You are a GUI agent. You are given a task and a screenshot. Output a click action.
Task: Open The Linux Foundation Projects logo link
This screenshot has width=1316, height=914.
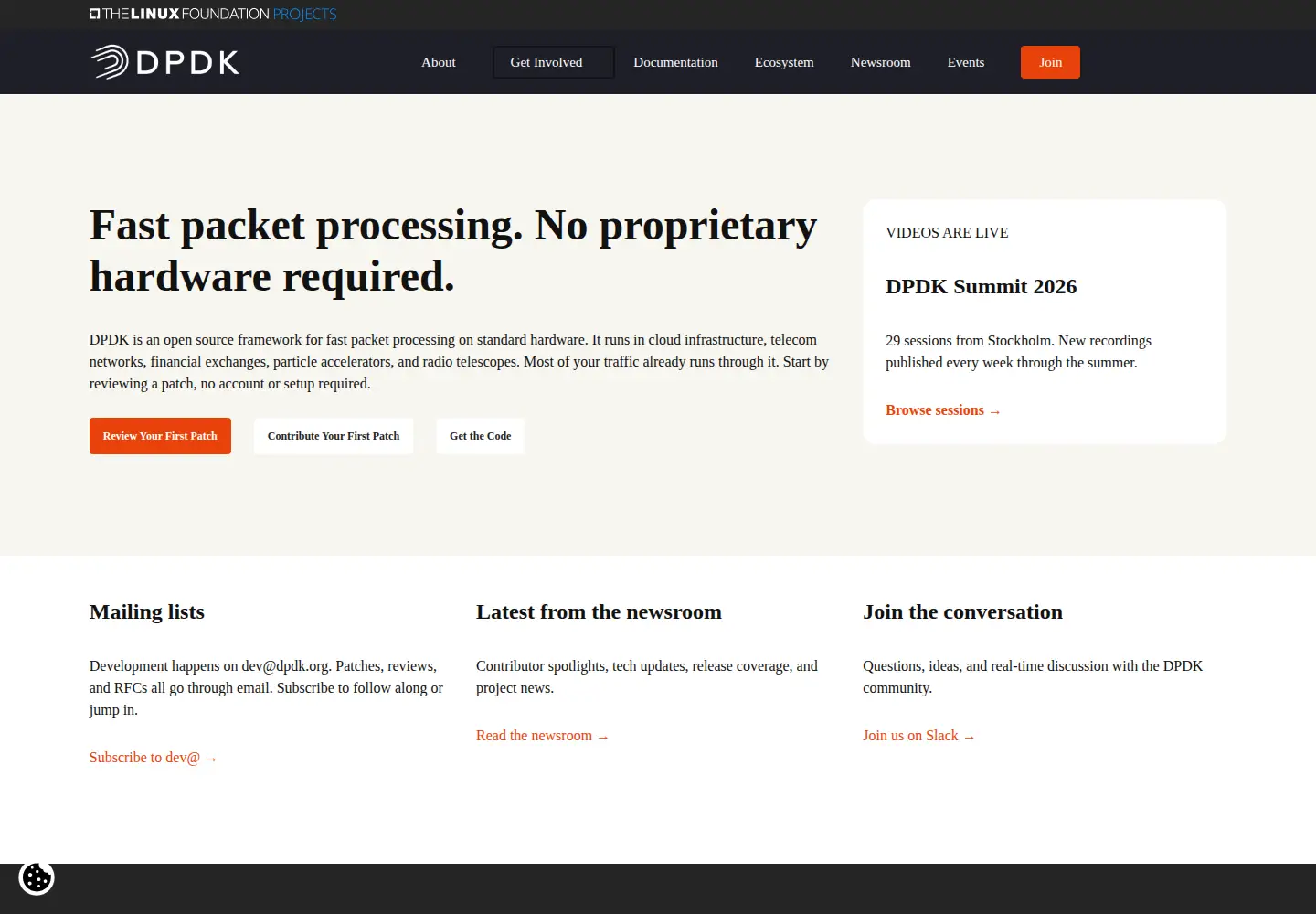click(213, 14)
